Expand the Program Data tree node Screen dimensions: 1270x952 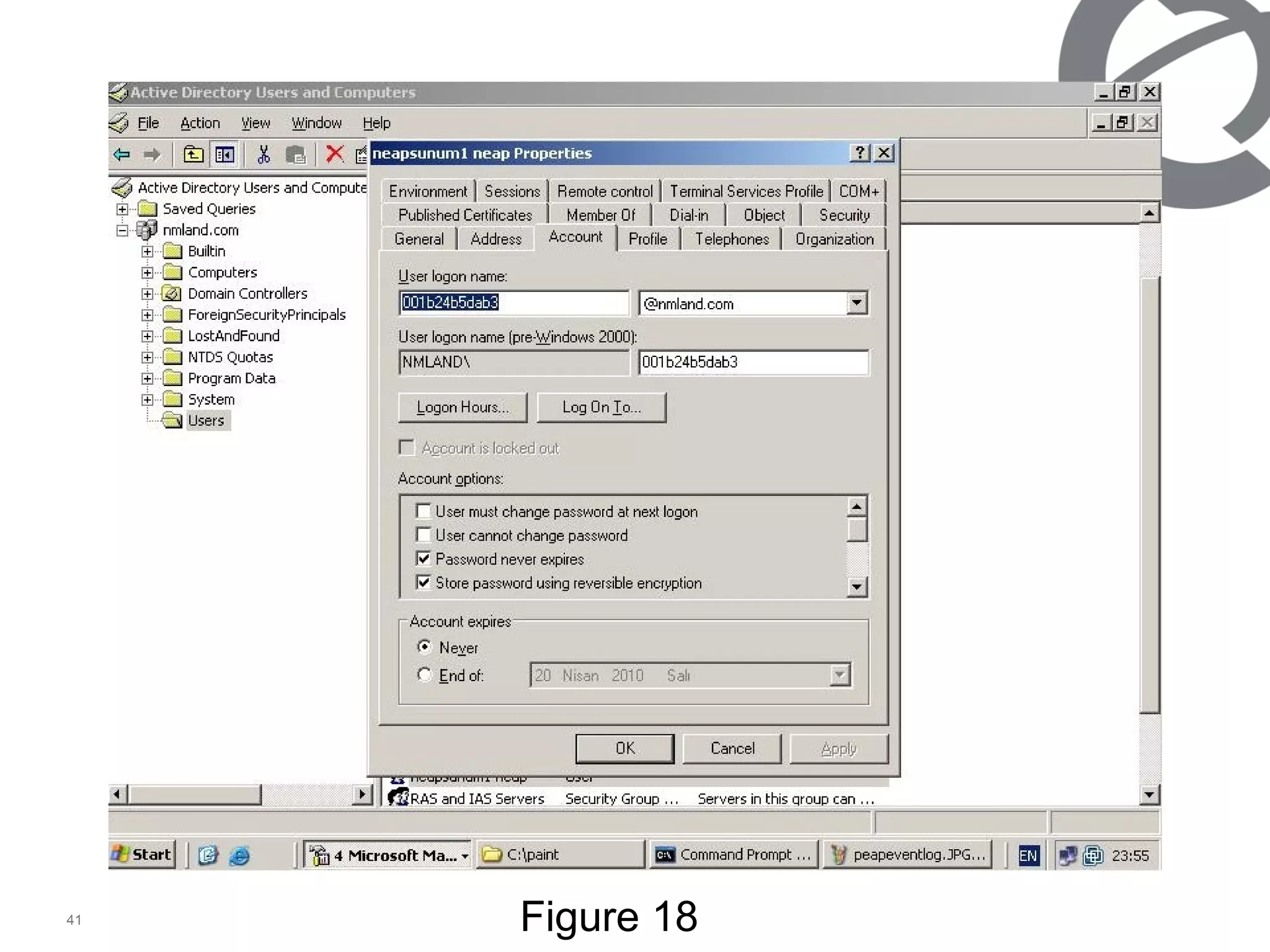pyautogui.click(x=147, y=379)
